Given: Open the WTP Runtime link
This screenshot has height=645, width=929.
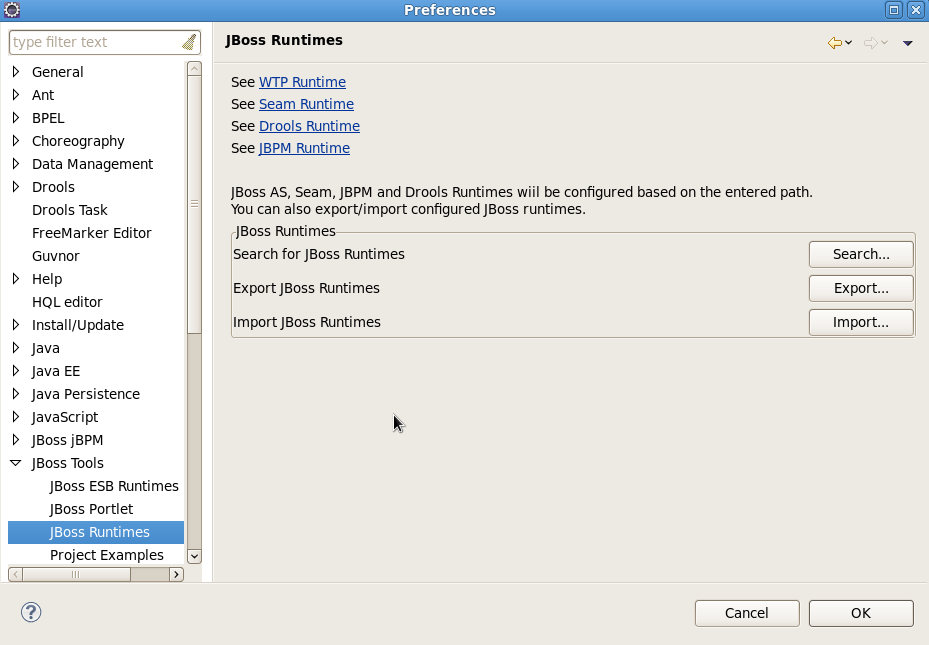Looking at the screenshot, I should coord(302,82).
